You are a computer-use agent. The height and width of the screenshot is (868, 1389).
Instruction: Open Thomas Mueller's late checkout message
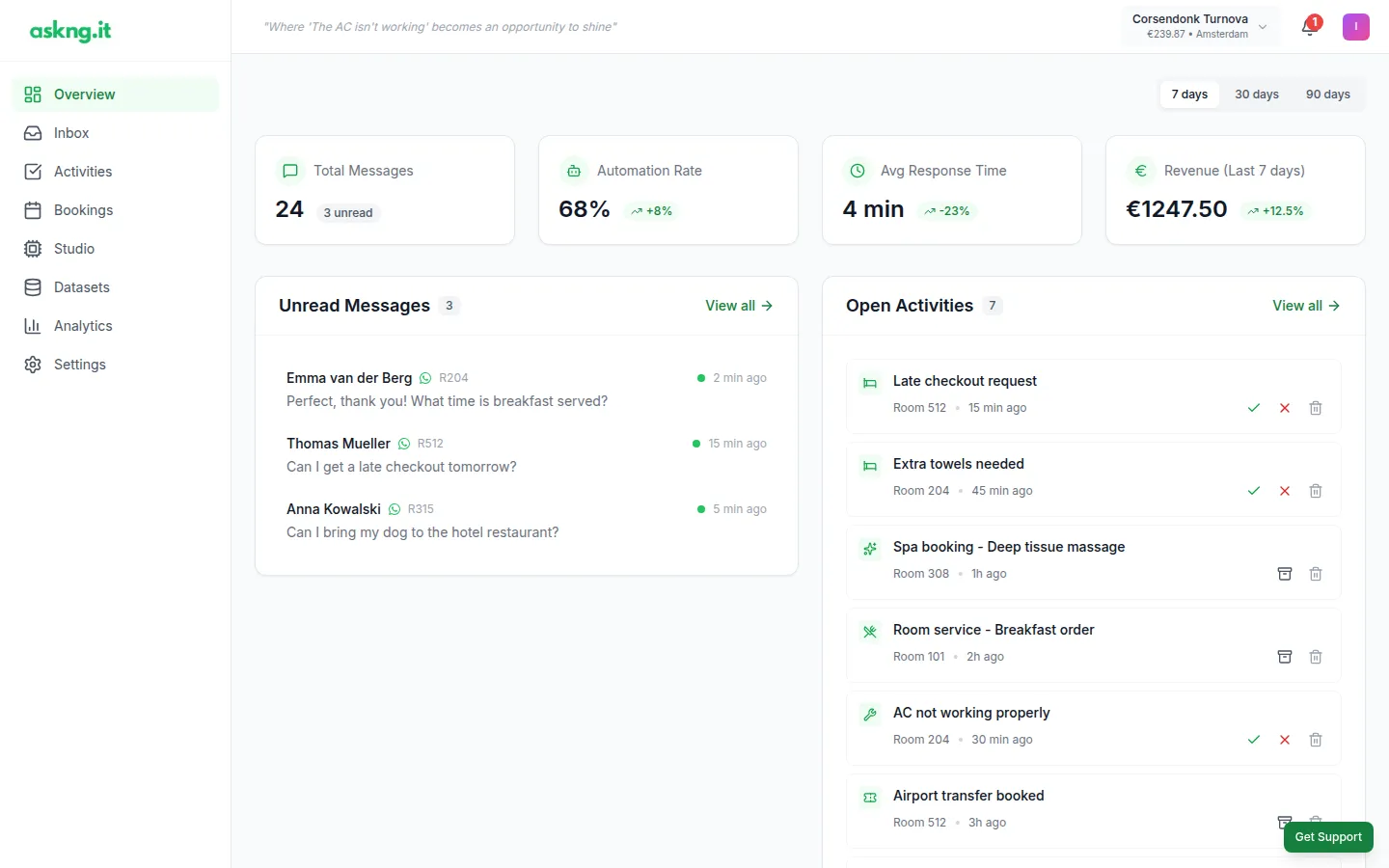(527, 455)
